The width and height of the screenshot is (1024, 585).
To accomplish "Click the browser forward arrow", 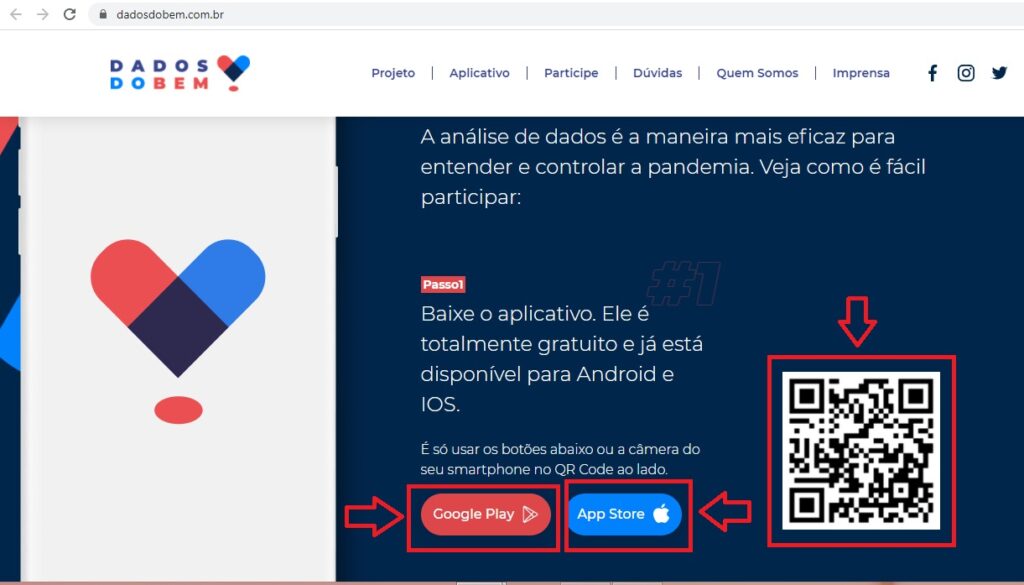I will pyautogui.click(x=42, y=14).
